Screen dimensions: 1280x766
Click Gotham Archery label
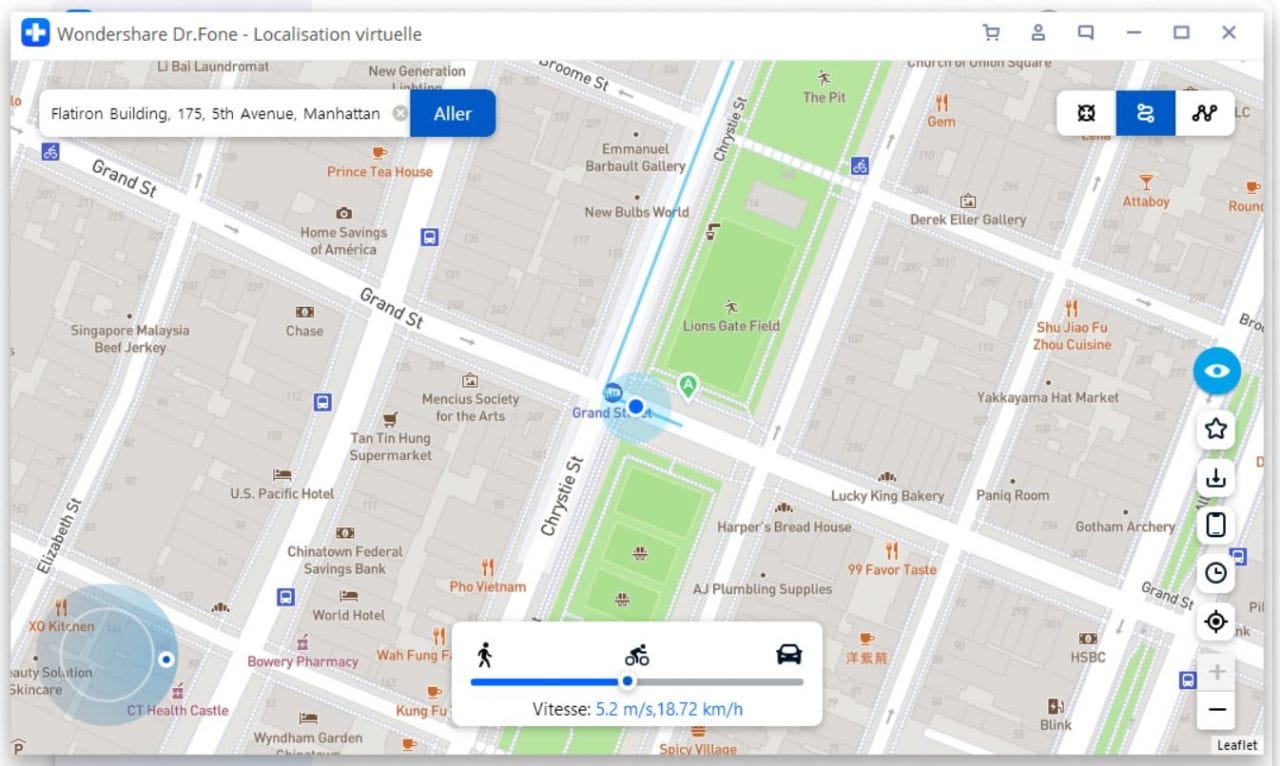1125,526
